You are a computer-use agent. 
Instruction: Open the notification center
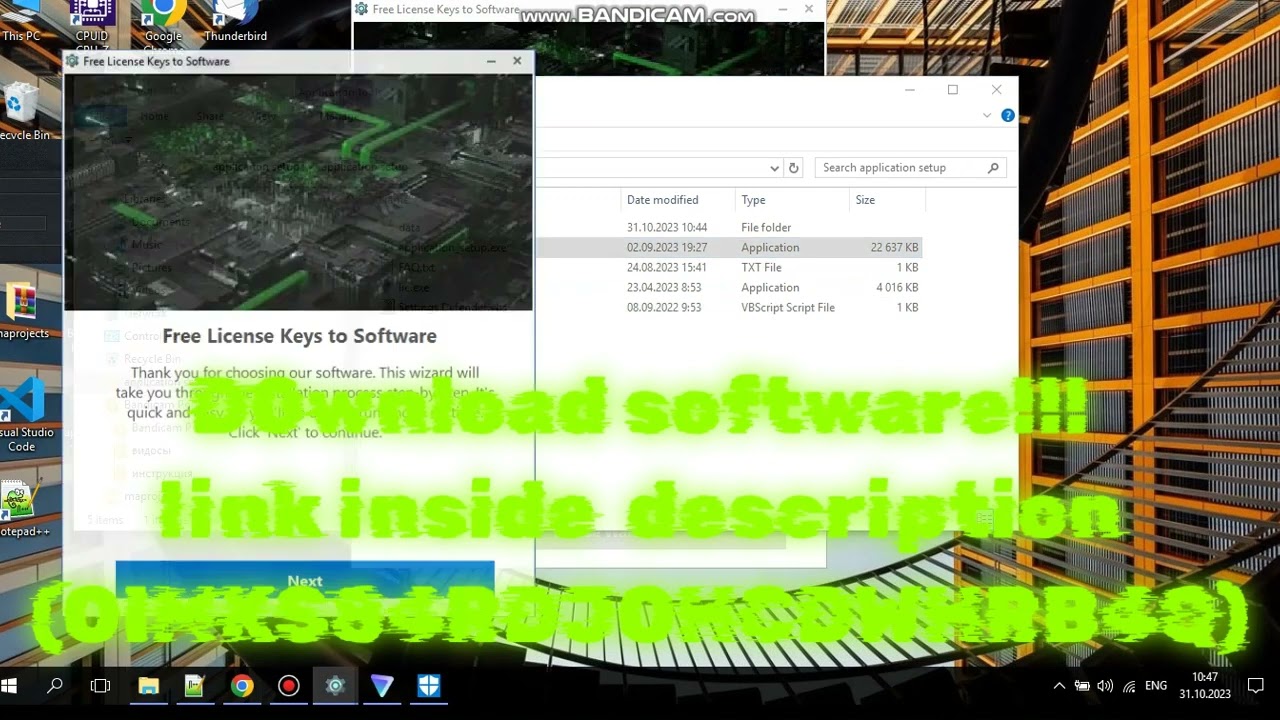pos(1256,686)
